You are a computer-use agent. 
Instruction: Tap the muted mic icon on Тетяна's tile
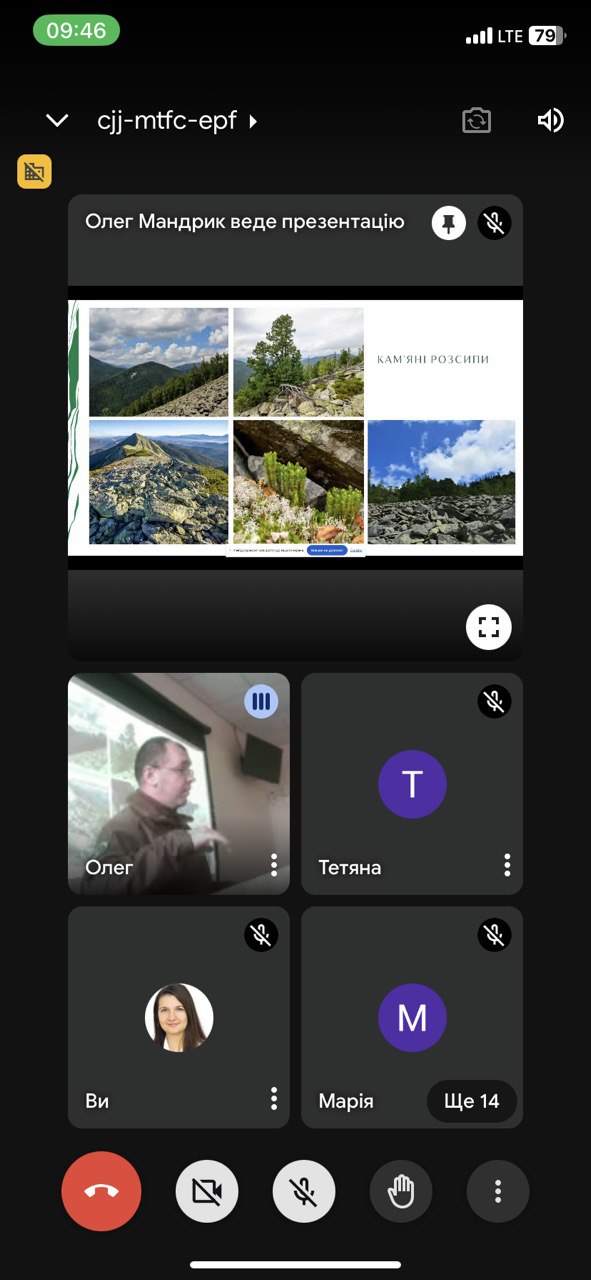494,701
